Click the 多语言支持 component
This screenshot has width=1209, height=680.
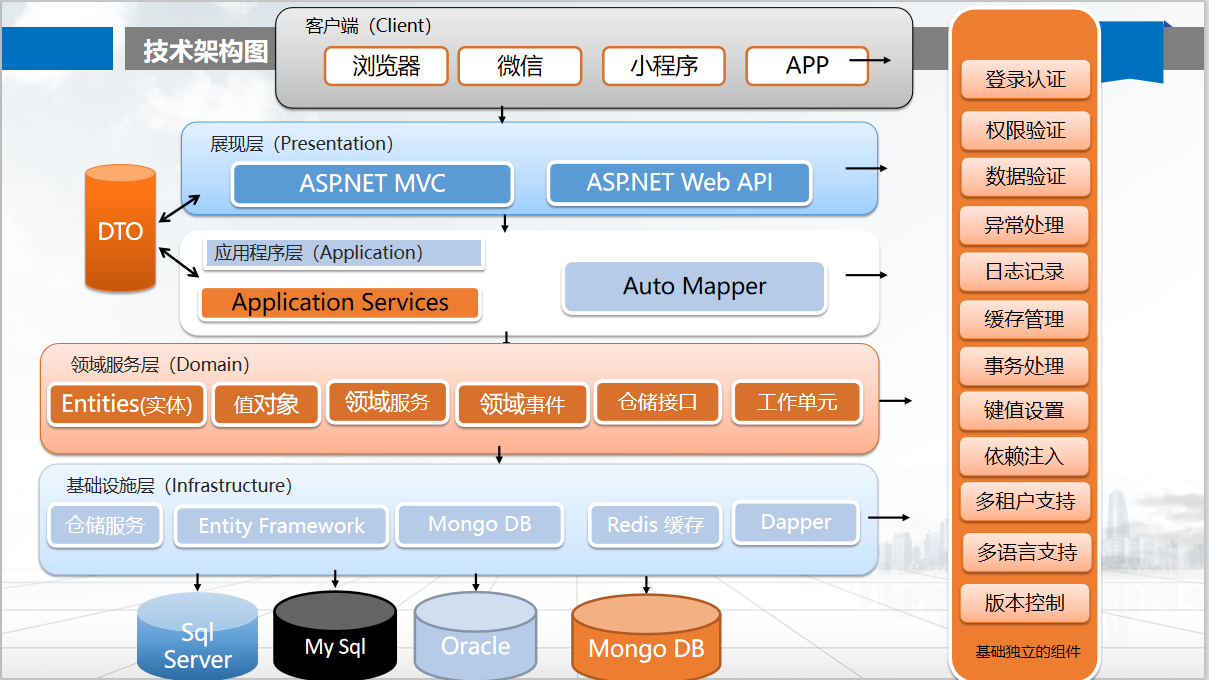(1025, 553)
